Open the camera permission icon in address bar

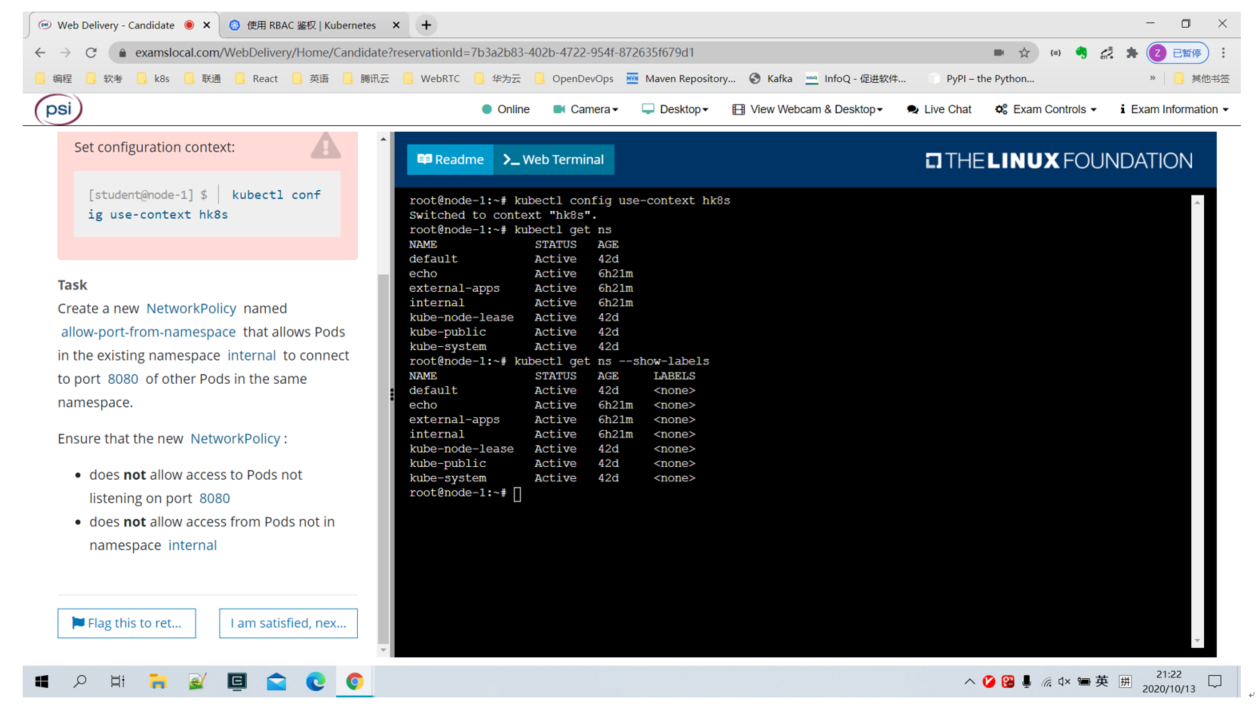[998, 52]
